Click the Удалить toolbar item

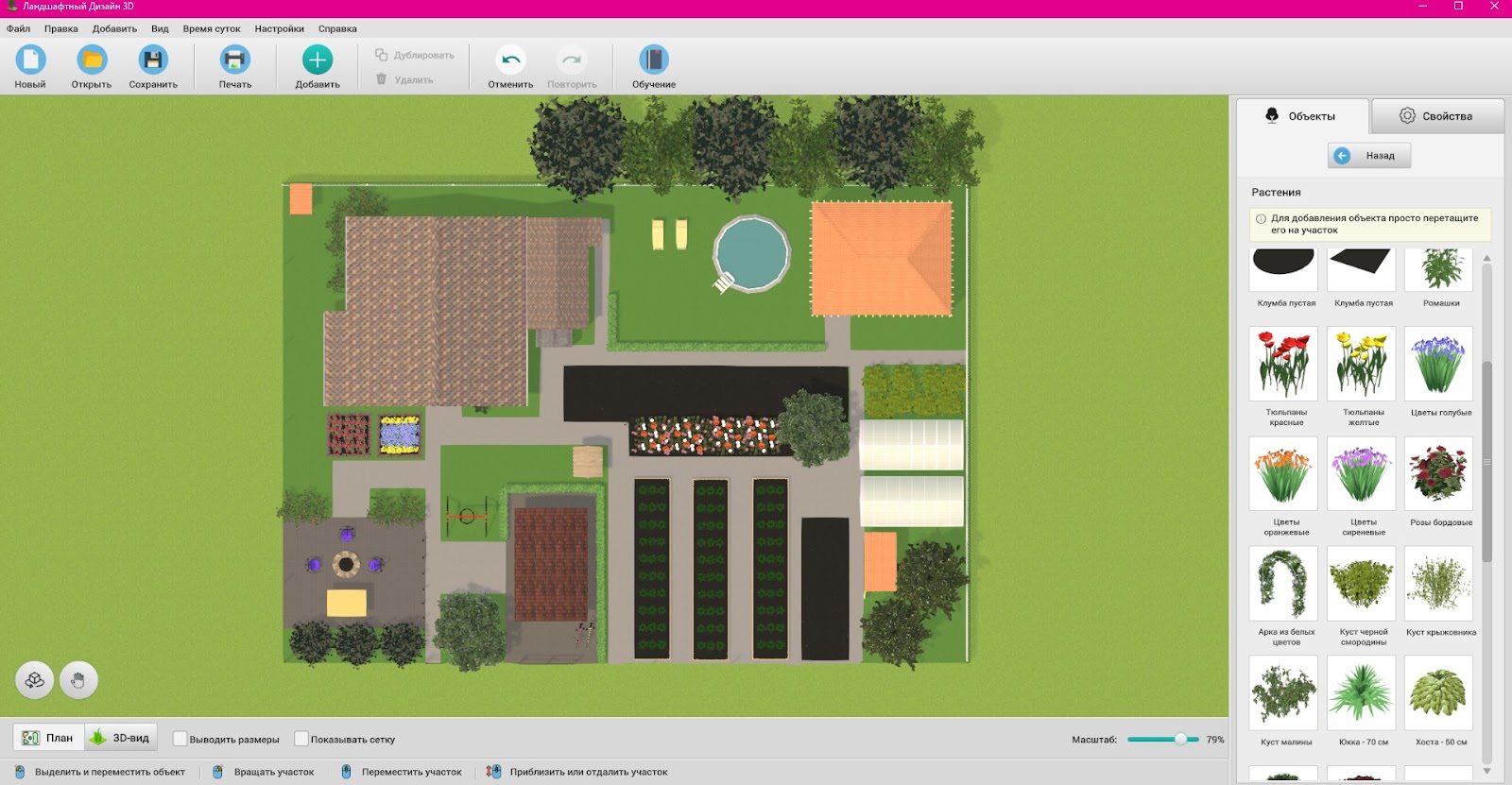point(404,79)
